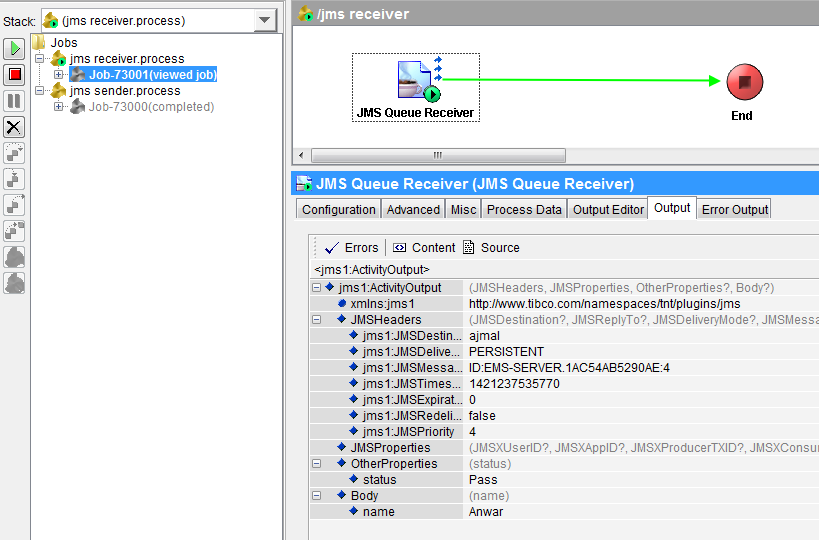Image resolution: width=819 pixels, height=540 pixels.
Task: Select jms sender.process tree entry
Action: [x=116, y=91]
